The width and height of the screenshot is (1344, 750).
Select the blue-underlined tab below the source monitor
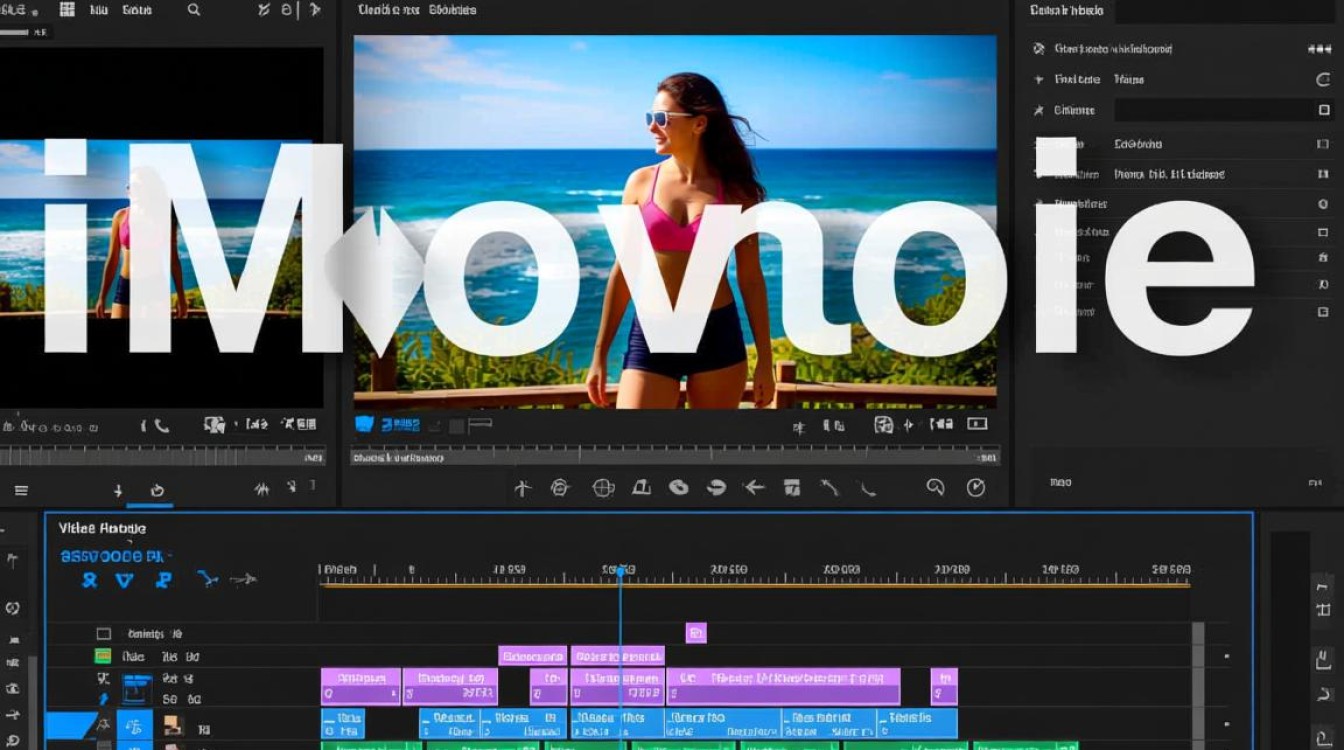coord(157,491)
